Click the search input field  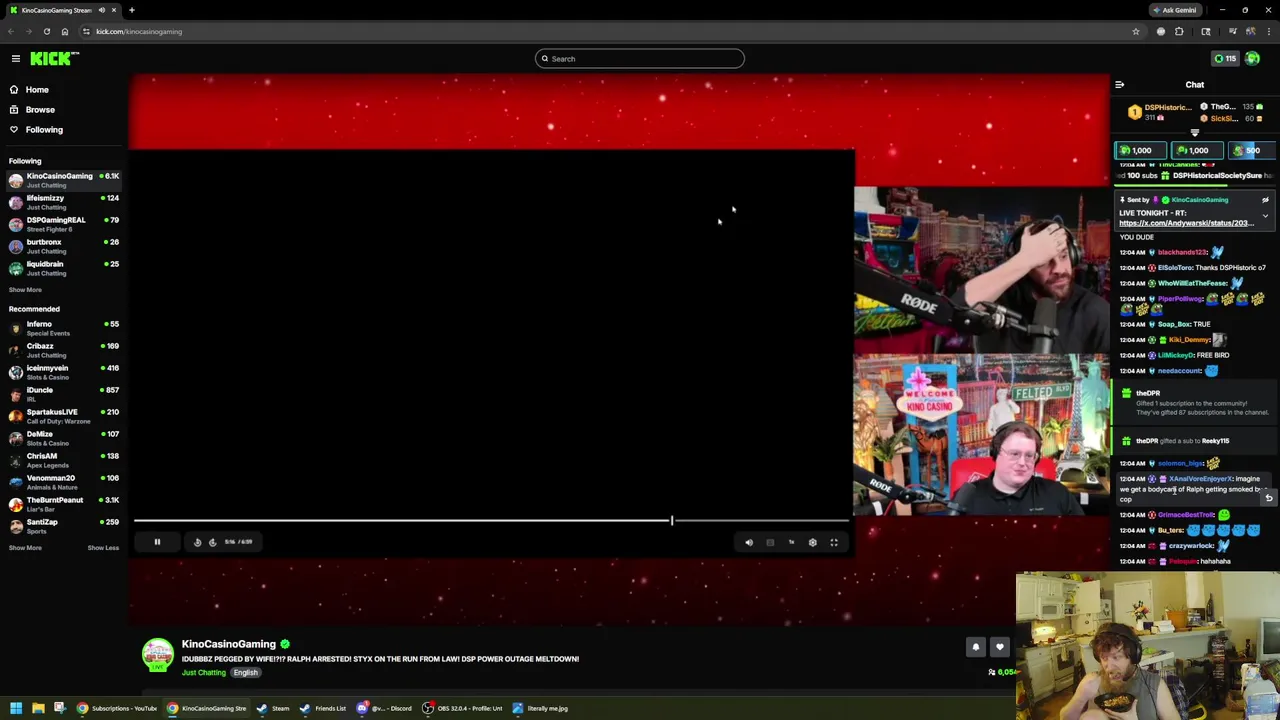click(640, 59)
